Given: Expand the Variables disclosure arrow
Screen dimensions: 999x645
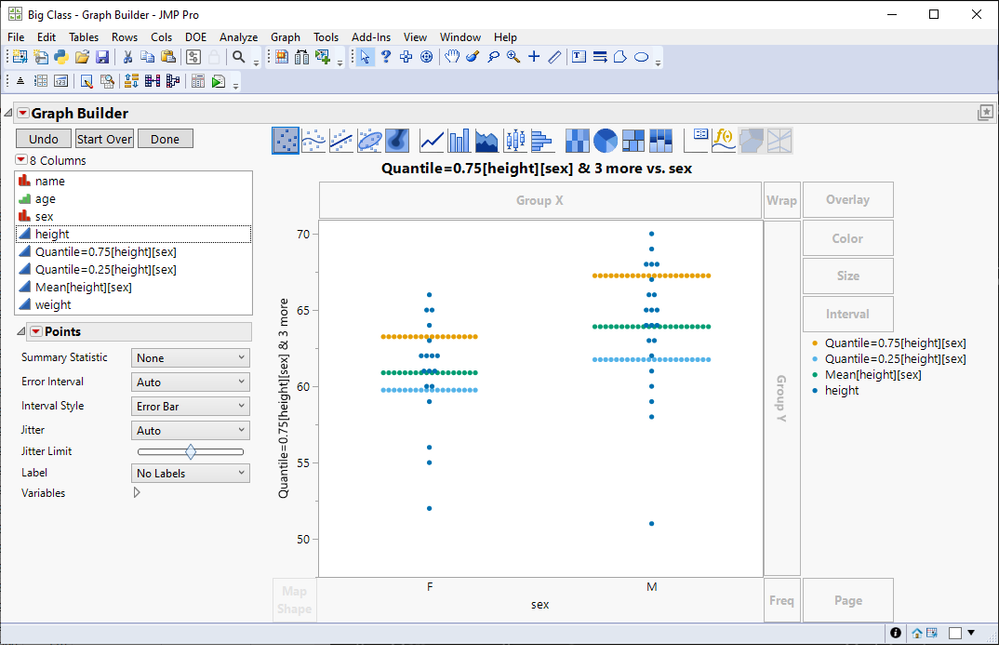Looking at the screenshot, I should (136, 493).
